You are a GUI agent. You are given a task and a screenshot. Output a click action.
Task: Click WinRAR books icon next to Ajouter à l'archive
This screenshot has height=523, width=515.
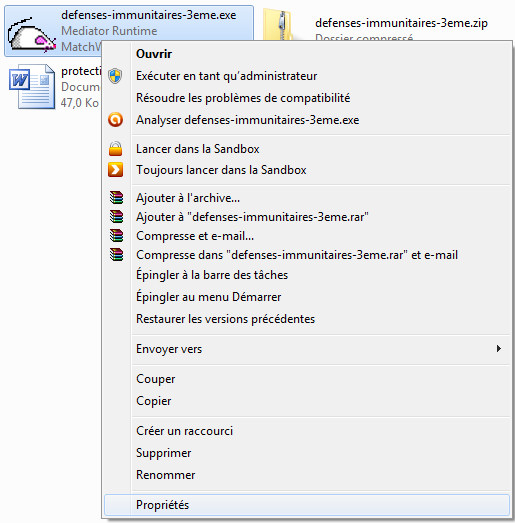click(116, 197)
